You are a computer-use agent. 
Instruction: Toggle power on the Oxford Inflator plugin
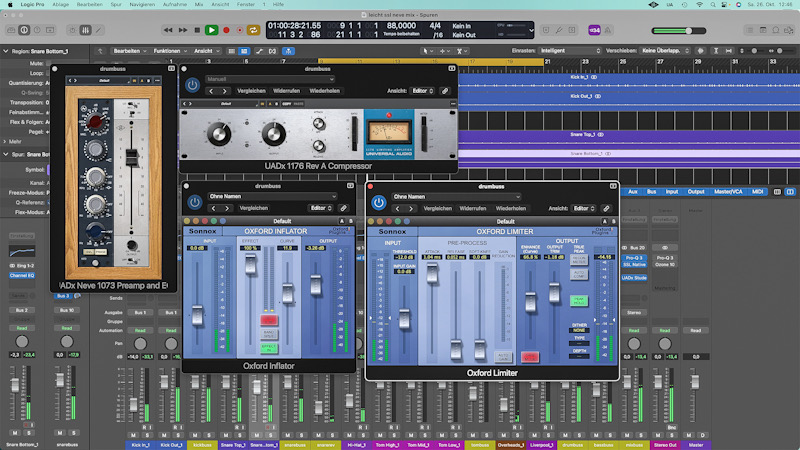tap(194, 202)
